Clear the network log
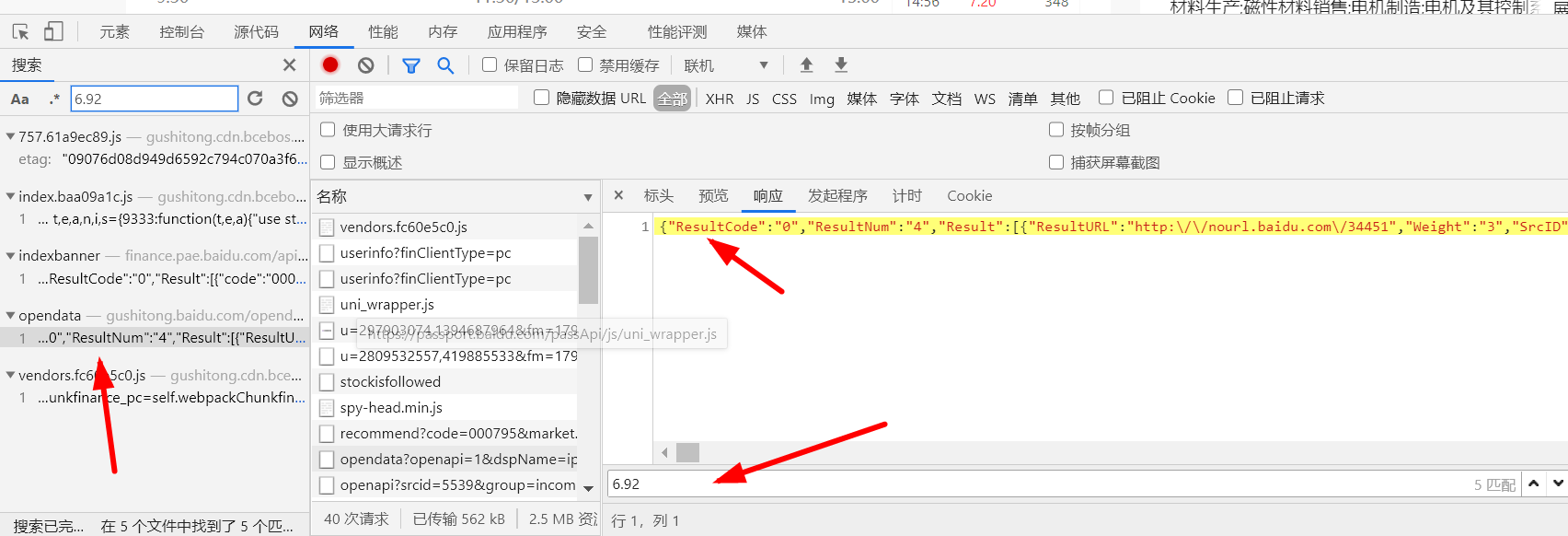1568x536 pixels. click(366, 65)
